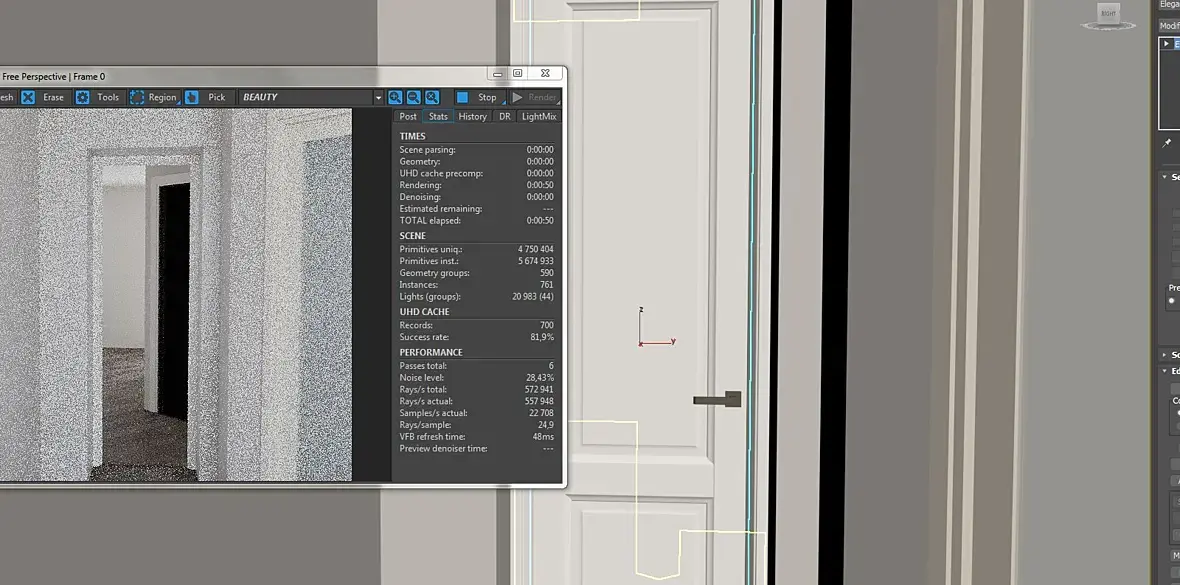Click the TOTAL elapsed row label
The height and width of the screenshot is (585, 1180).
pos(430,221)
